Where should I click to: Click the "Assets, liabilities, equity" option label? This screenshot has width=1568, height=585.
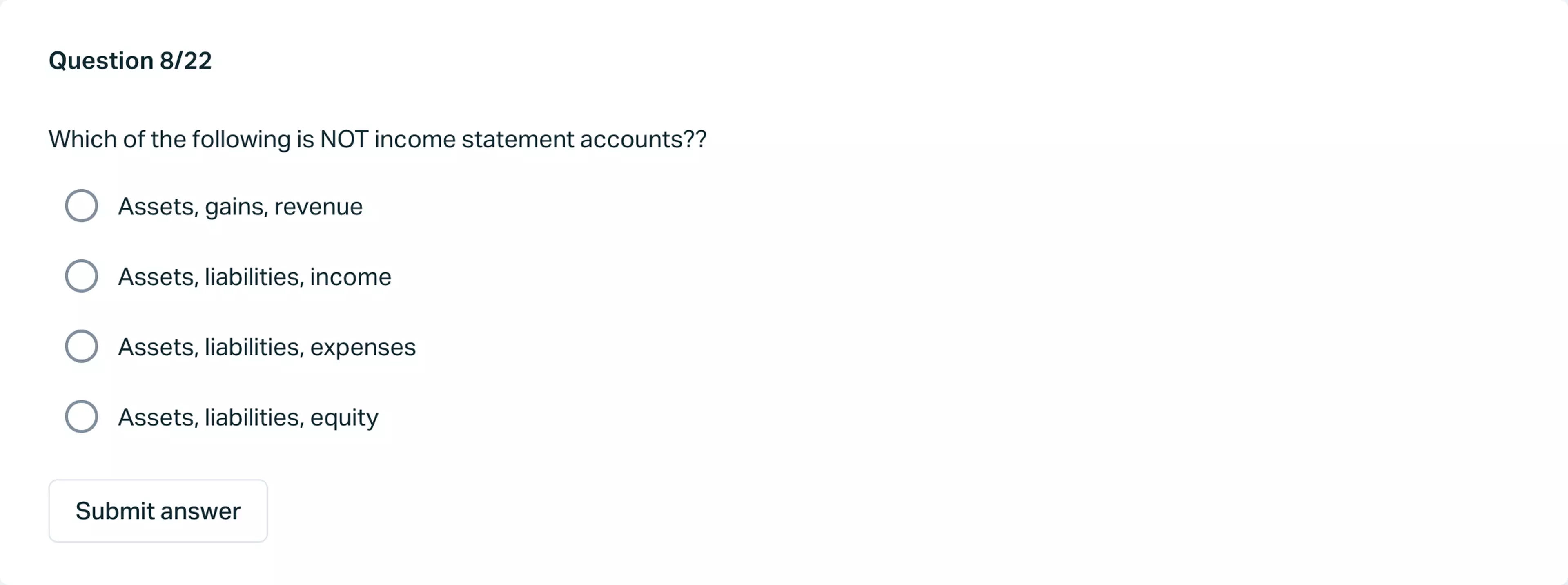tap(248, 418)
